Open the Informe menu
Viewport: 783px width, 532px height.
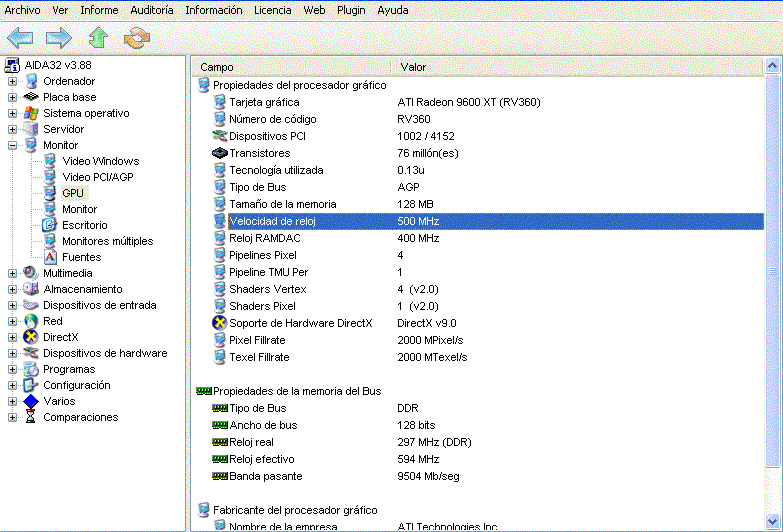[99, 10]
